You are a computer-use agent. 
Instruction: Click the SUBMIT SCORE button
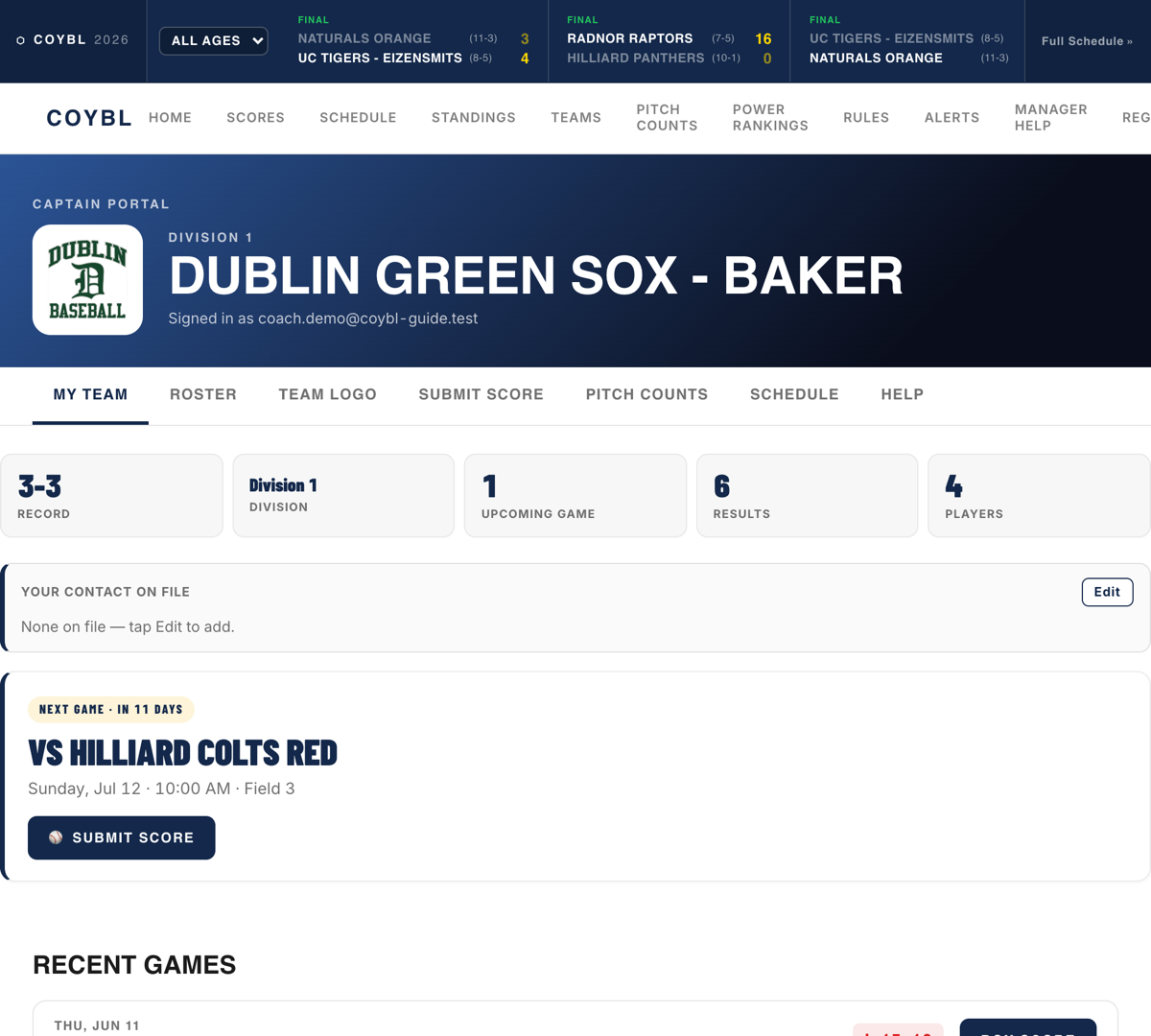[122, 837]
